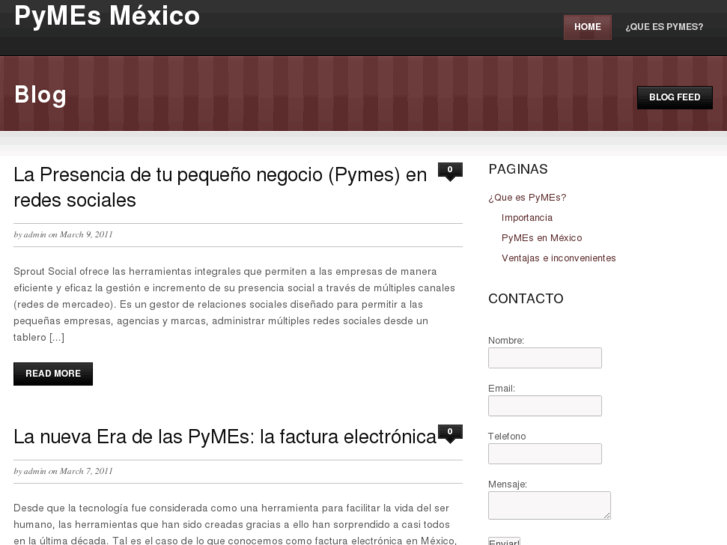Focus the Mensaje text area
This screenshot has height=545, width=727.
point(549,505)
